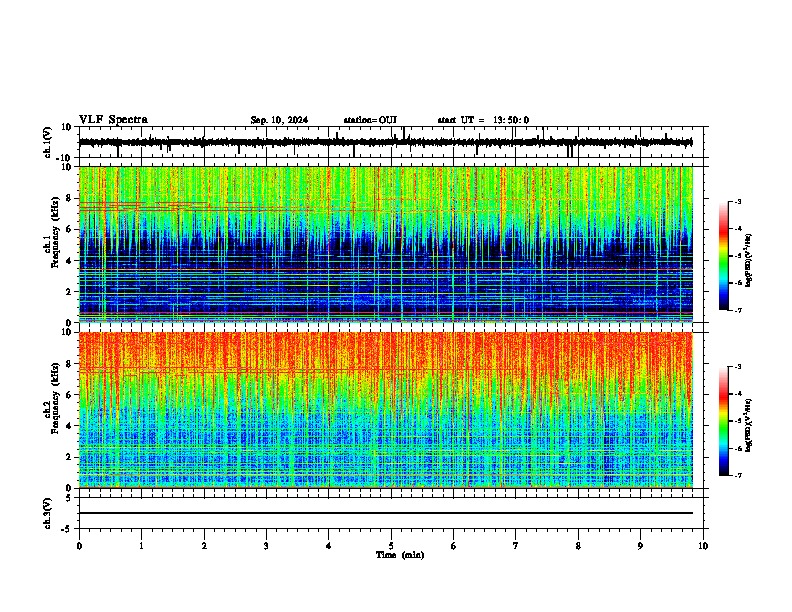
Task: Click the log(PSD) label beside ch.2 color bar
Action: pos(749,425)
